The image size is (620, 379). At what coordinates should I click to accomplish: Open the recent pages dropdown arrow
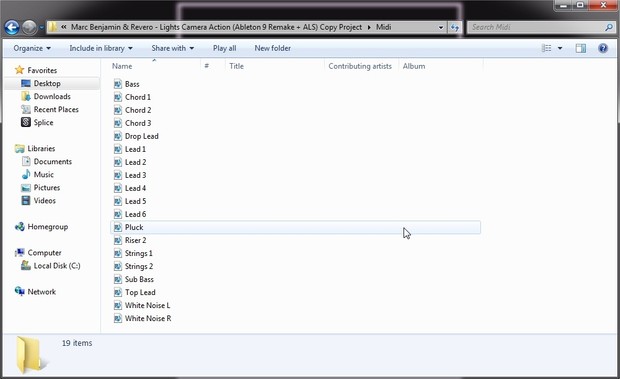point(42,28)
